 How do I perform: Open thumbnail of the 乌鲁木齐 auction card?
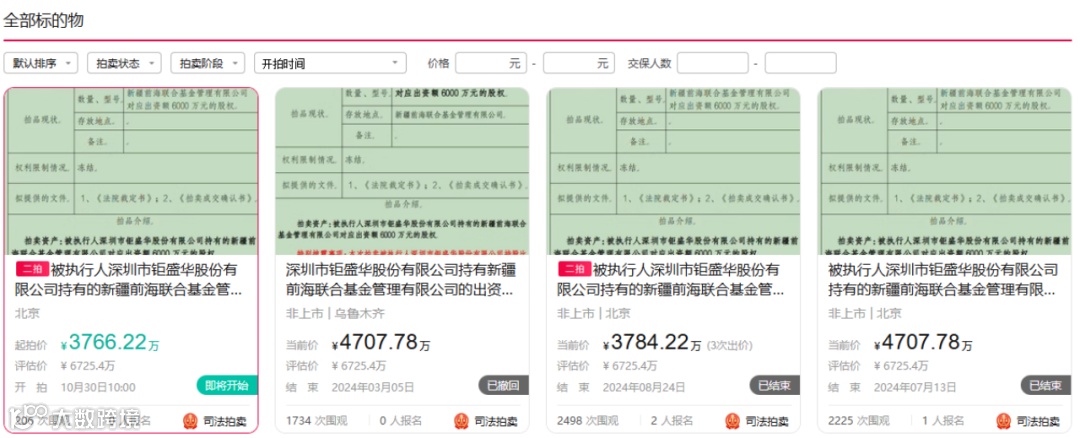(402, 171)
